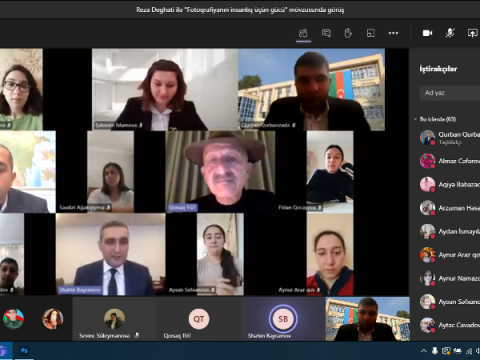Click Aysun Səfərova's avatar in list
The width and height of the screenshot is (480, 360).
[x=427, y=302]
